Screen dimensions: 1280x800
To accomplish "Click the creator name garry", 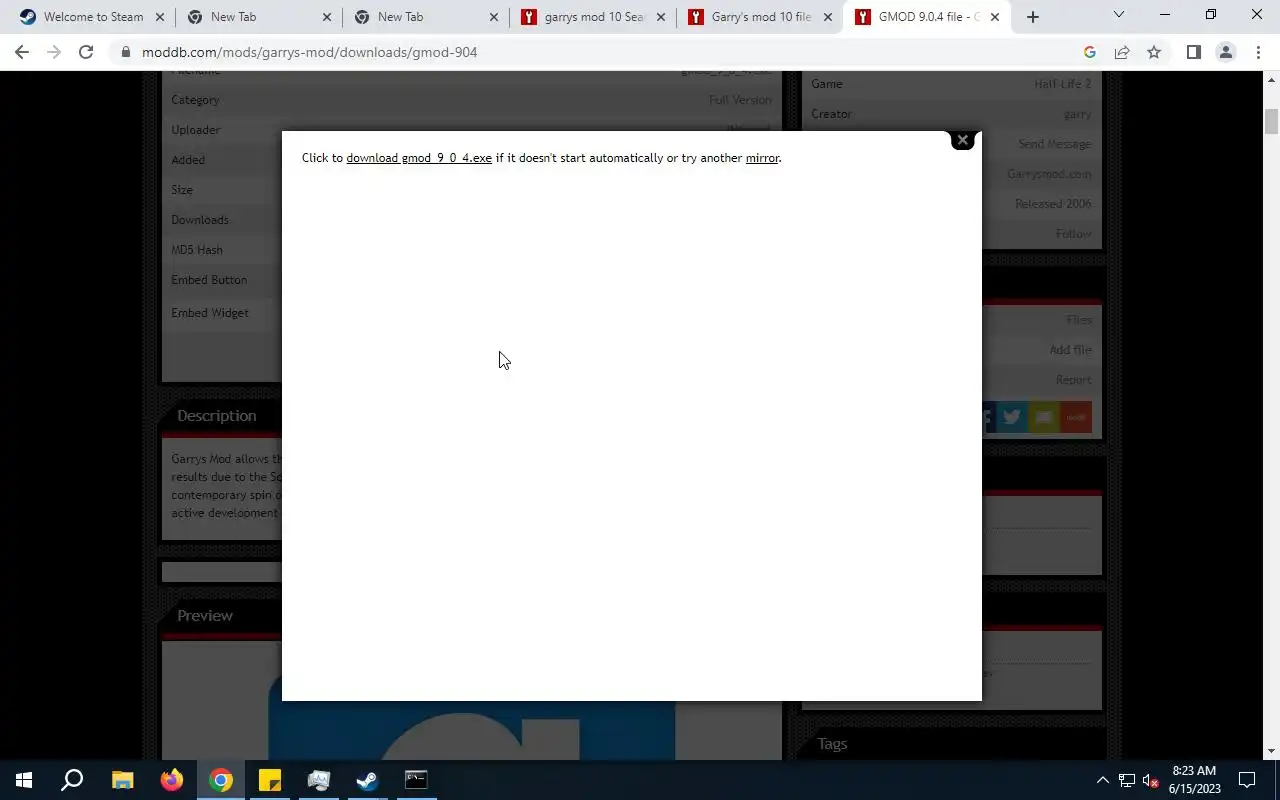I will point(1077,114).
